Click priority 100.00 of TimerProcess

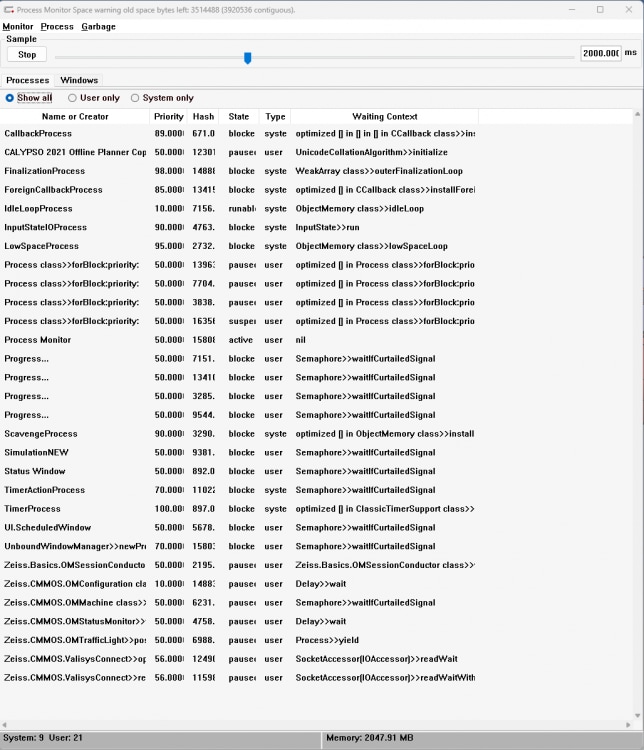[168, 509]
